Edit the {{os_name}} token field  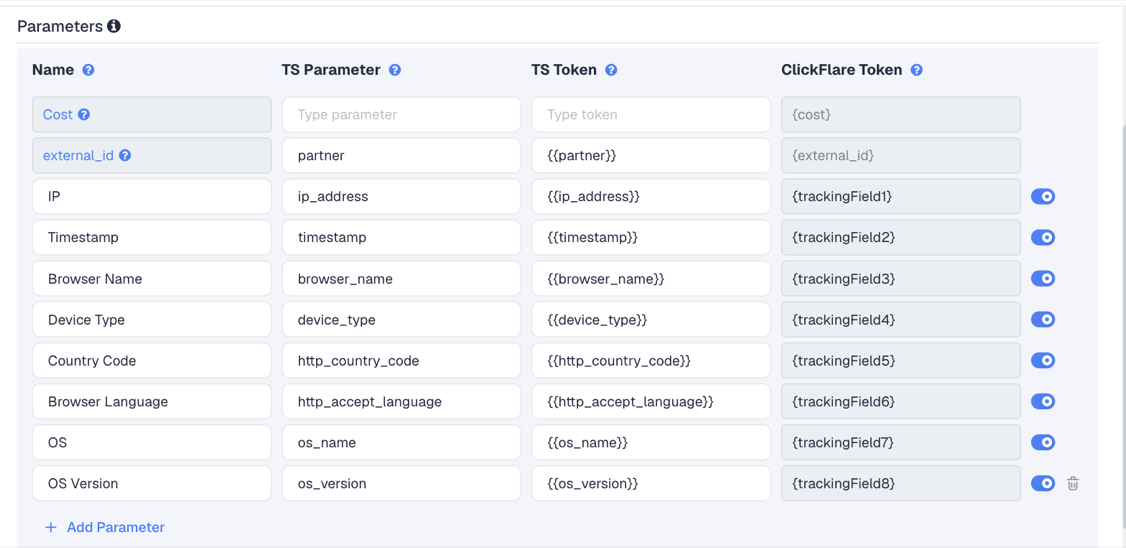click(651, 442)
